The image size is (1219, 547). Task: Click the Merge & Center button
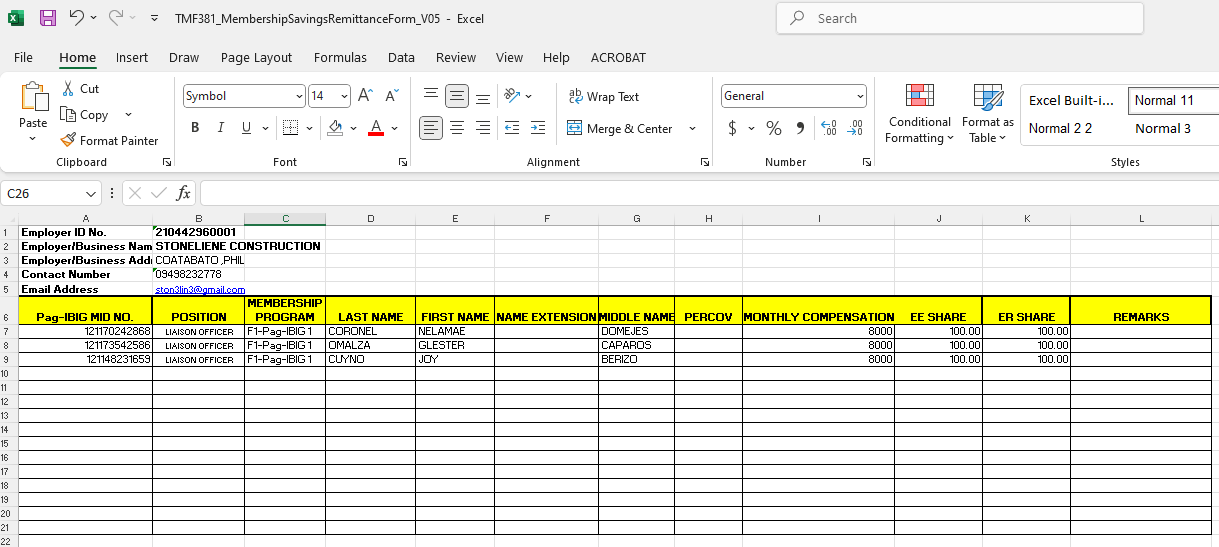(x=620, y=128)
